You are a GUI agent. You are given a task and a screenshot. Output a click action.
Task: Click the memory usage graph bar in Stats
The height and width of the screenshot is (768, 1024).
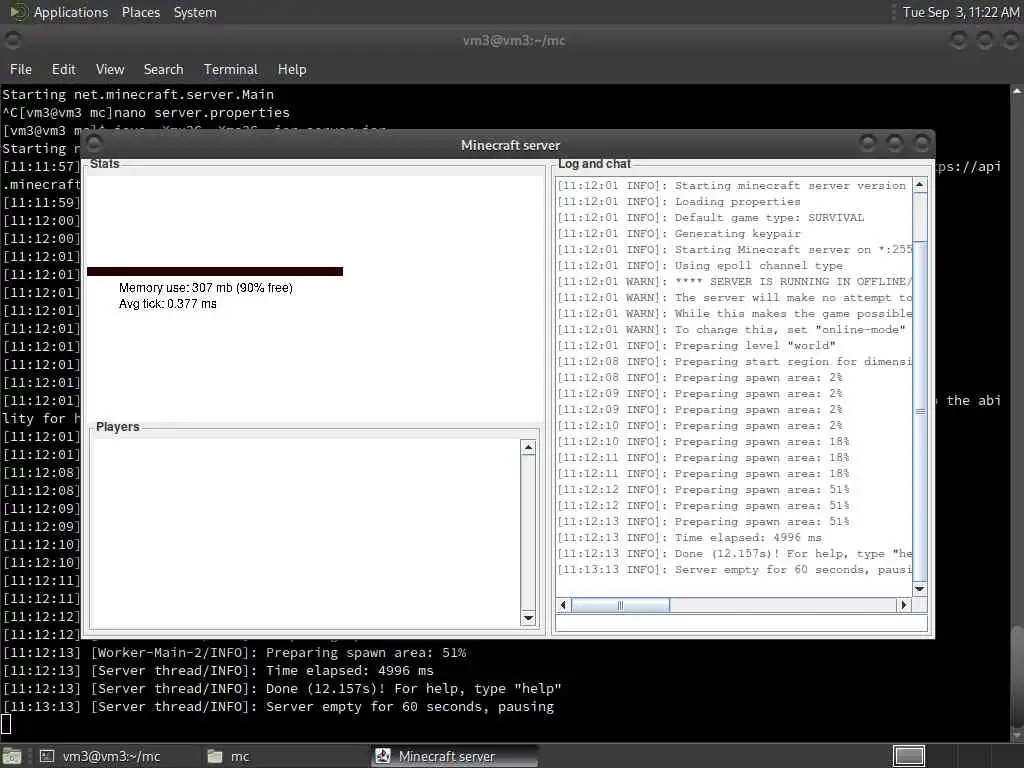(x=215, y=271)
